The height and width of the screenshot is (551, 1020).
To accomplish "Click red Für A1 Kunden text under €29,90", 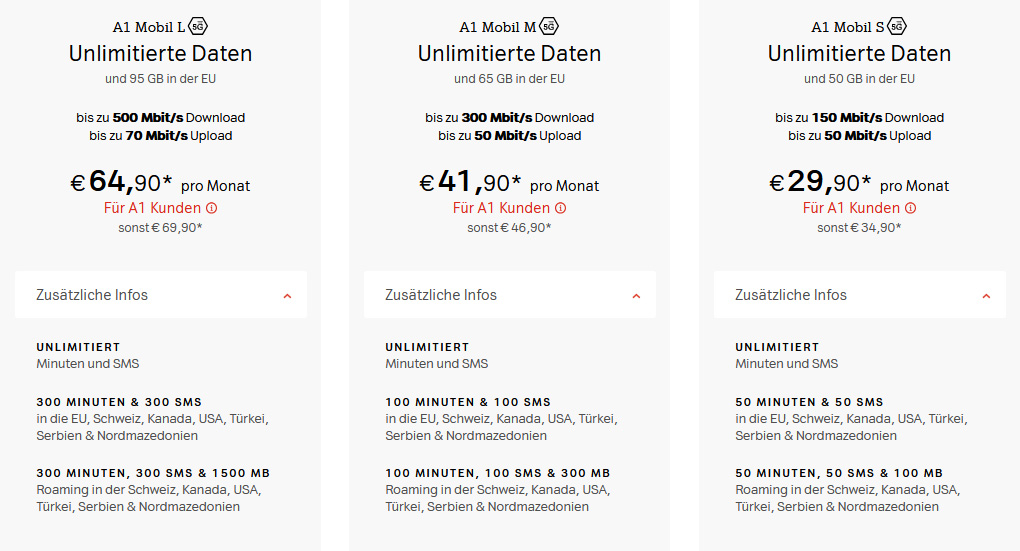I will pos(852,208).
